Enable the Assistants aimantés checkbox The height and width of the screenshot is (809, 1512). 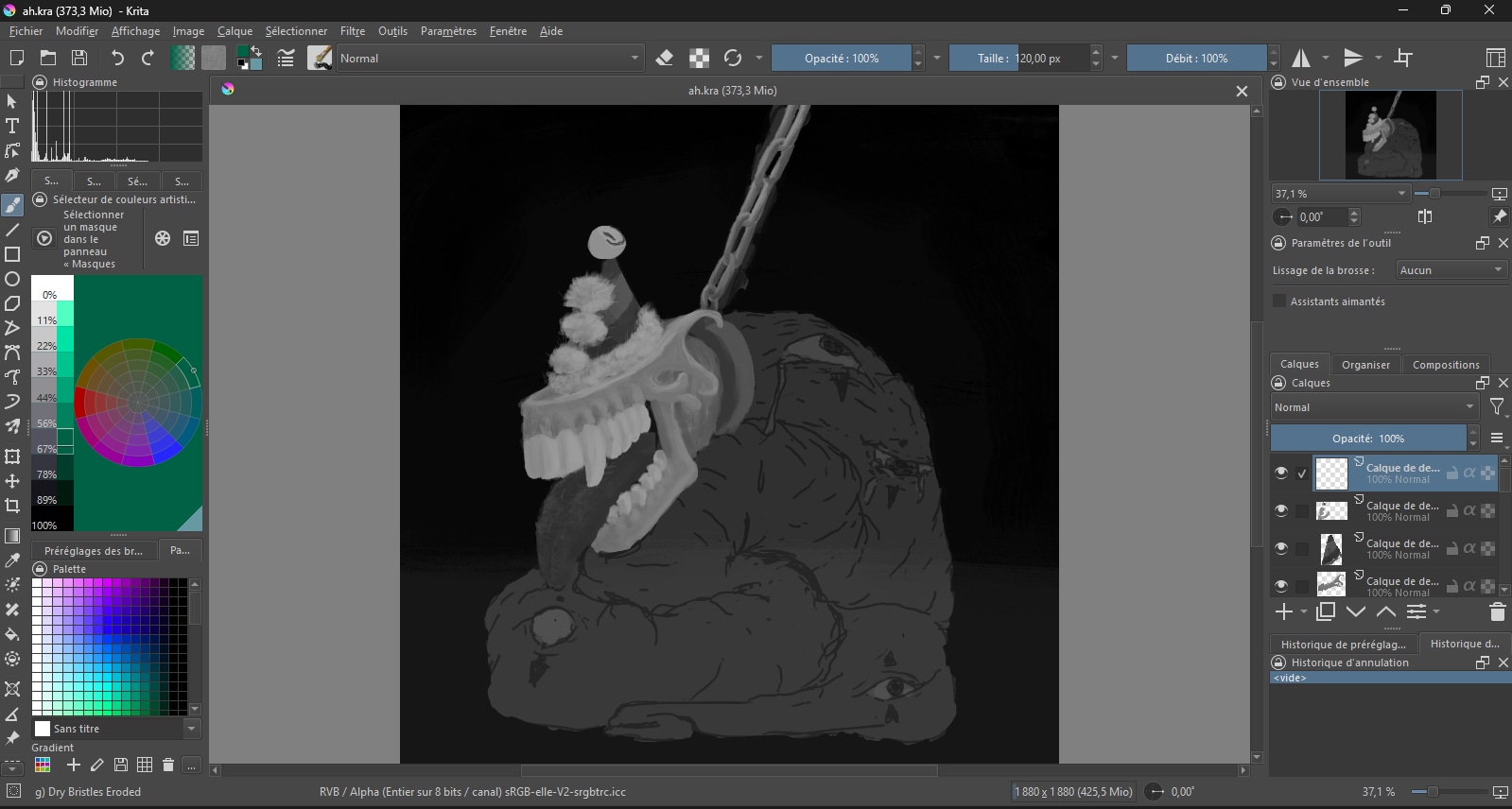[x=1279, y=301]
